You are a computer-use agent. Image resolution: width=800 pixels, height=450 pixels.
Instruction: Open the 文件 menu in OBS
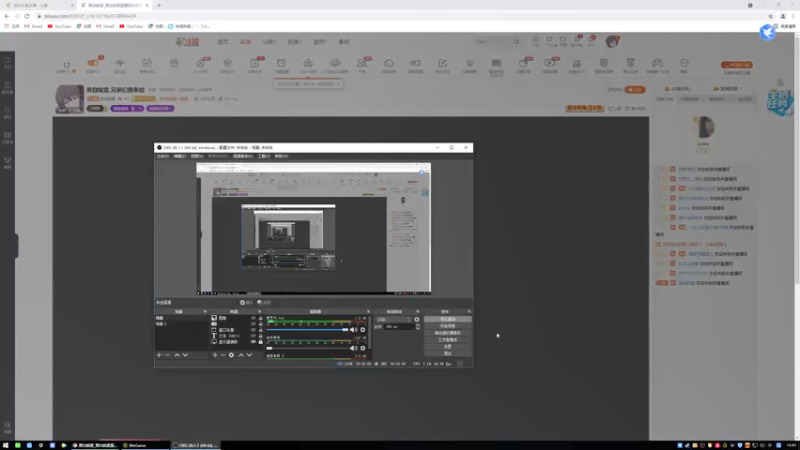pyautogui.click(x=163, y=156)
